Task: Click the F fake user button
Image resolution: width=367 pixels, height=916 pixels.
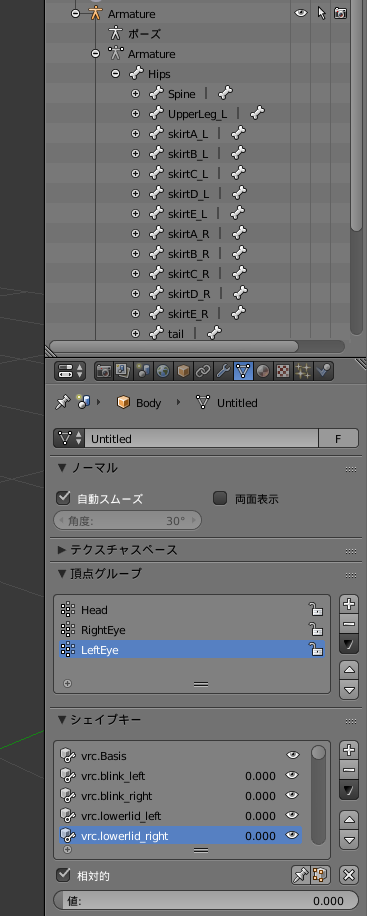Action: [x=338, y=439]
